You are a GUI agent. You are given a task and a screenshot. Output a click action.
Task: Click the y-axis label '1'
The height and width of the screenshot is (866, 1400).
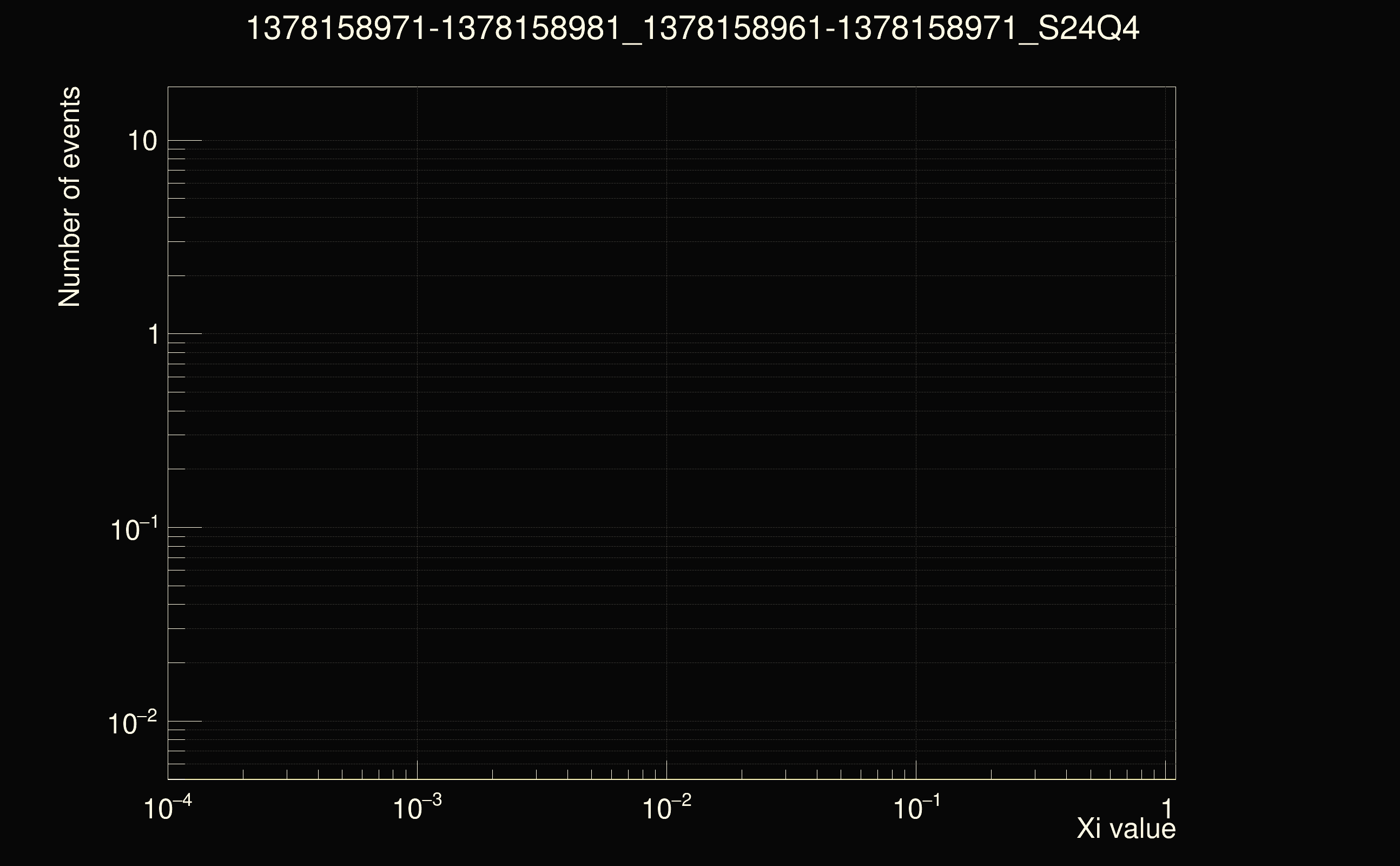(153, 334)
